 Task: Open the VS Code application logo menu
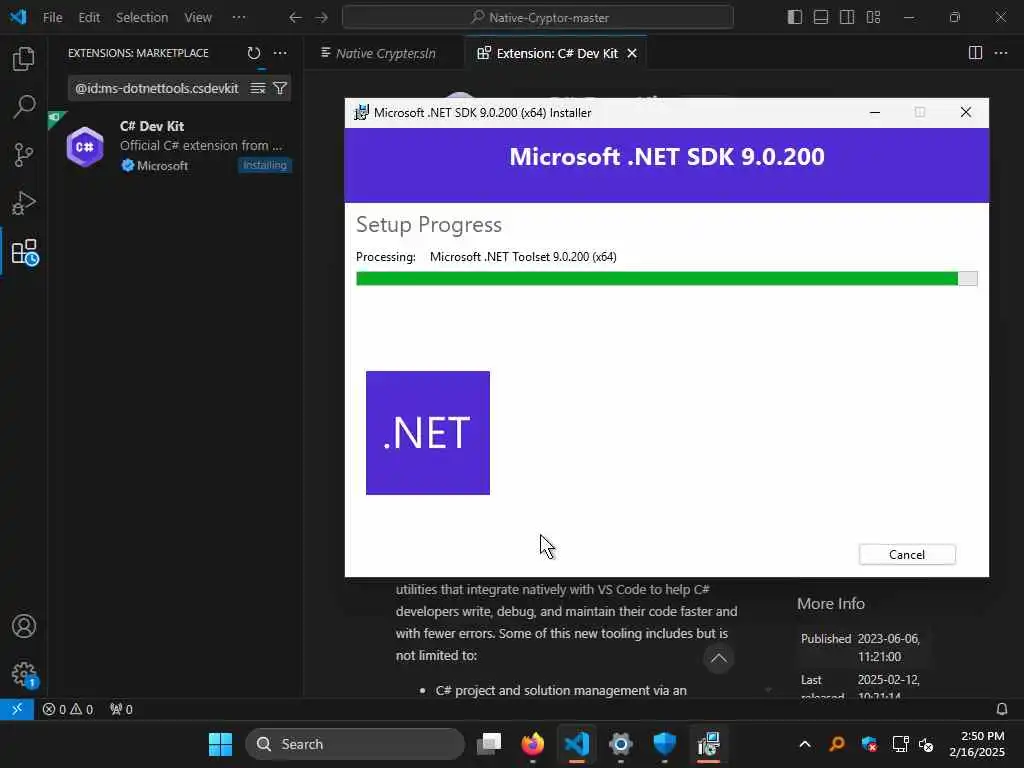pos(18,17)
